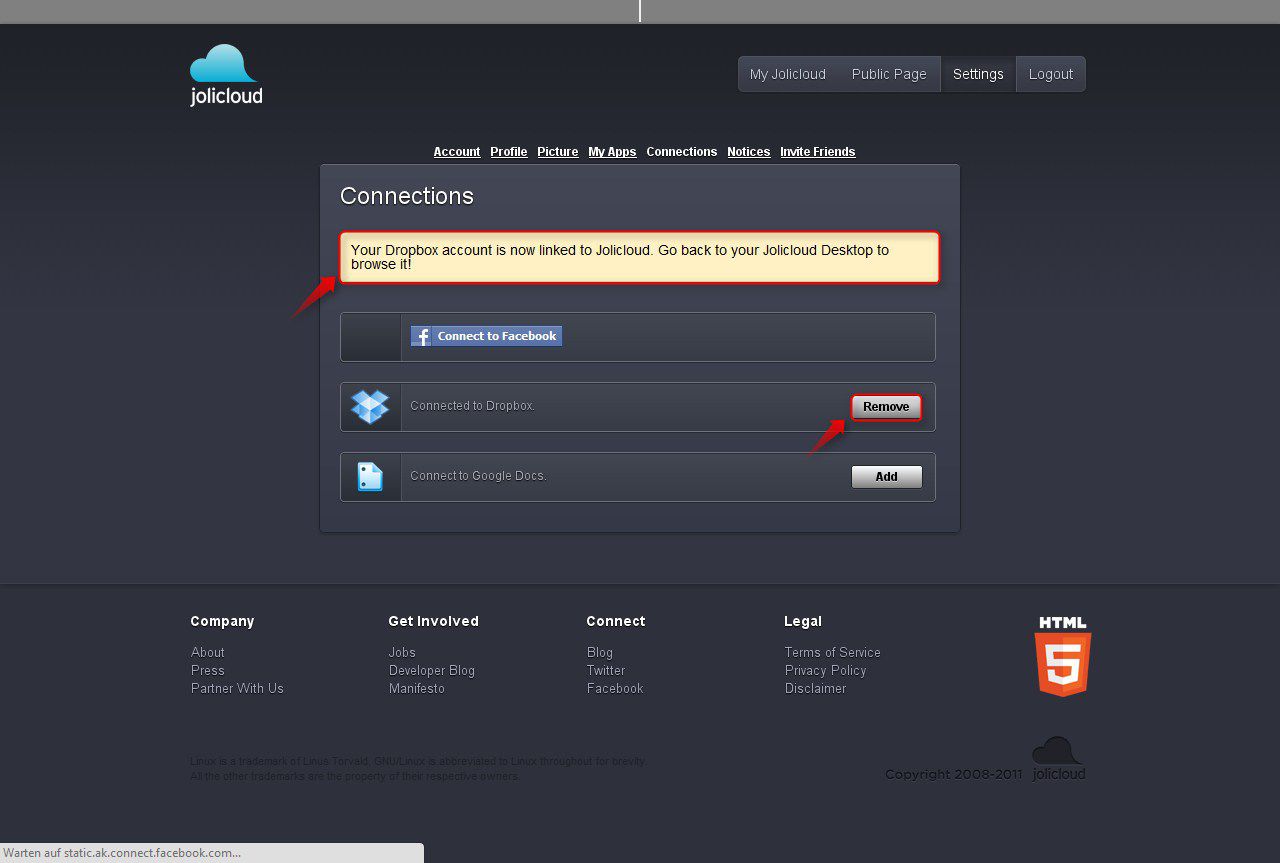Open the Terms of Service link
Screen dimensions: 1280x863
pos(833,652)
